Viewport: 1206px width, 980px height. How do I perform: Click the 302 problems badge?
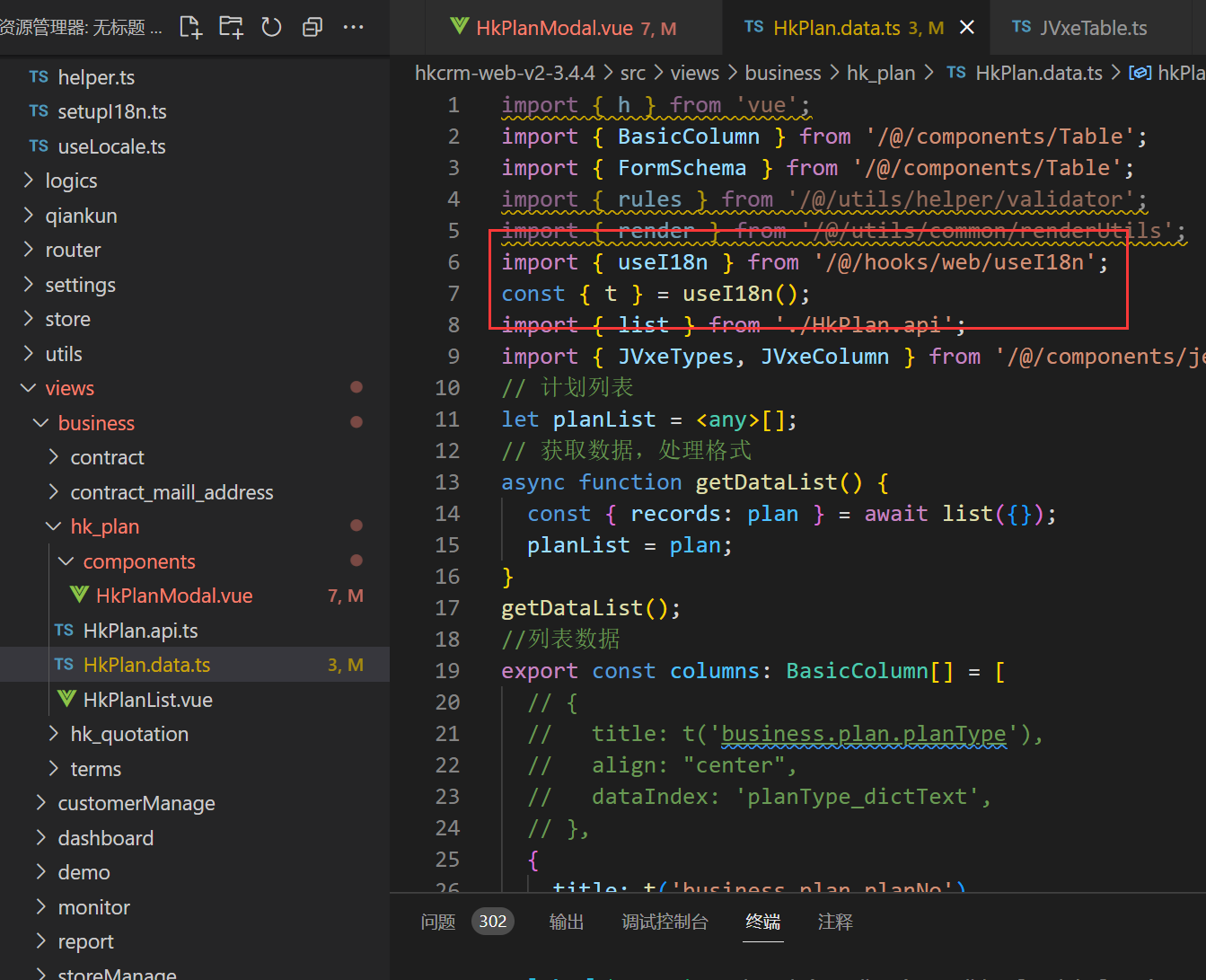[493, 921]
